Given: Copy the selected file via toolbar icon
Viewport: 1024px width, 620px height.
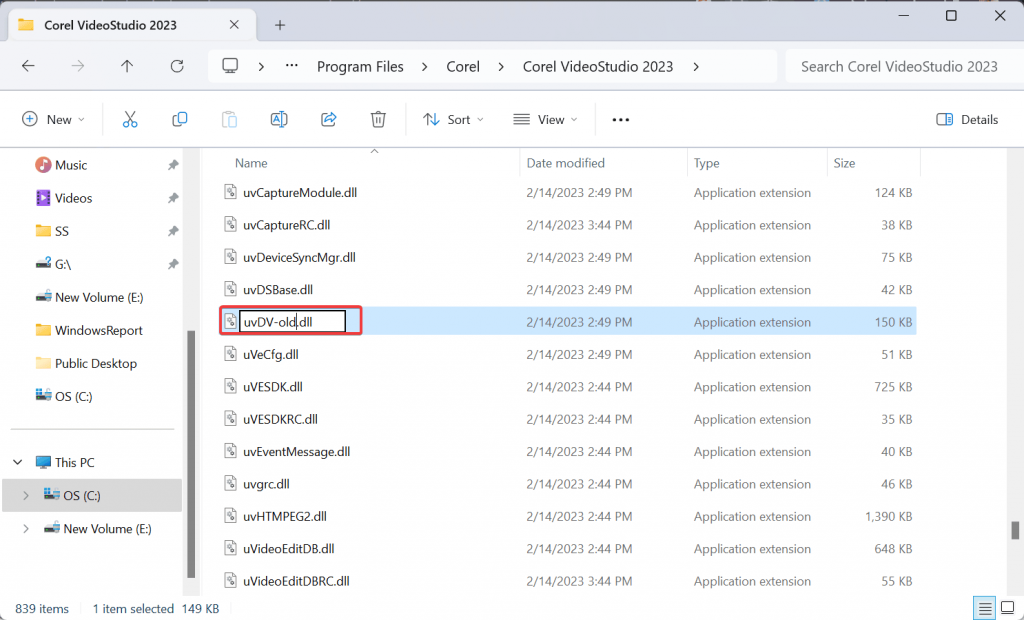Looking at the screenshot, I should [x=179, y=119].
